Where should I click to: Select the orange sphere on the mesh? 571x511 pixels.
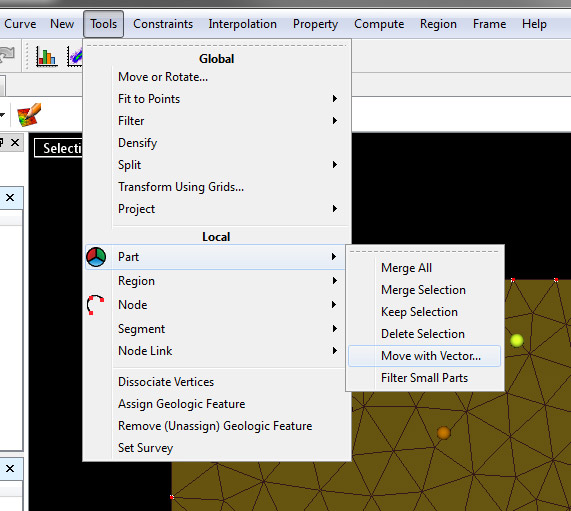click(444, 433)
